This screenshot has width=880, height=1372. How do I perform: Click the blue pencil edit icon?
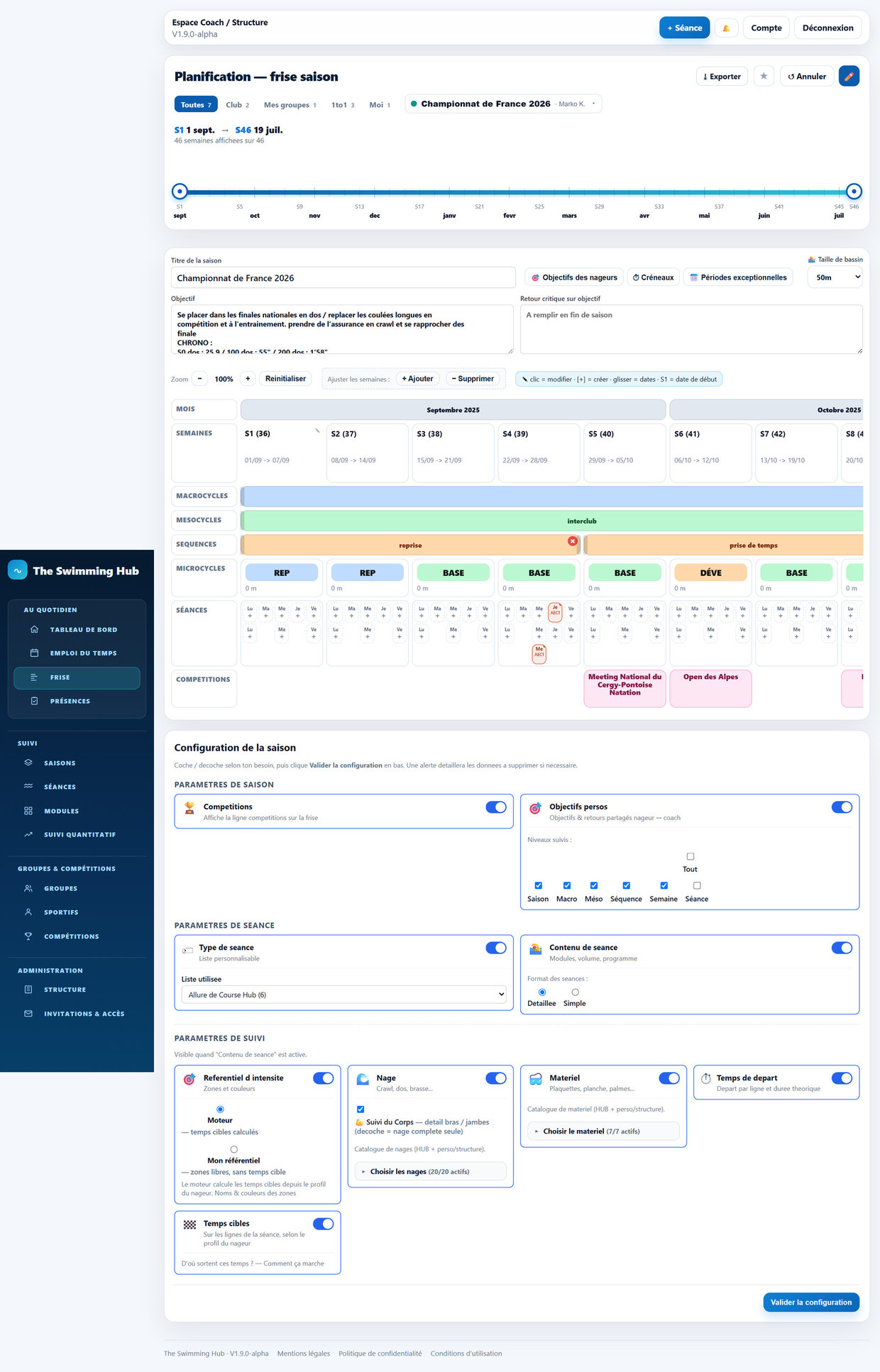coord(849,76)
